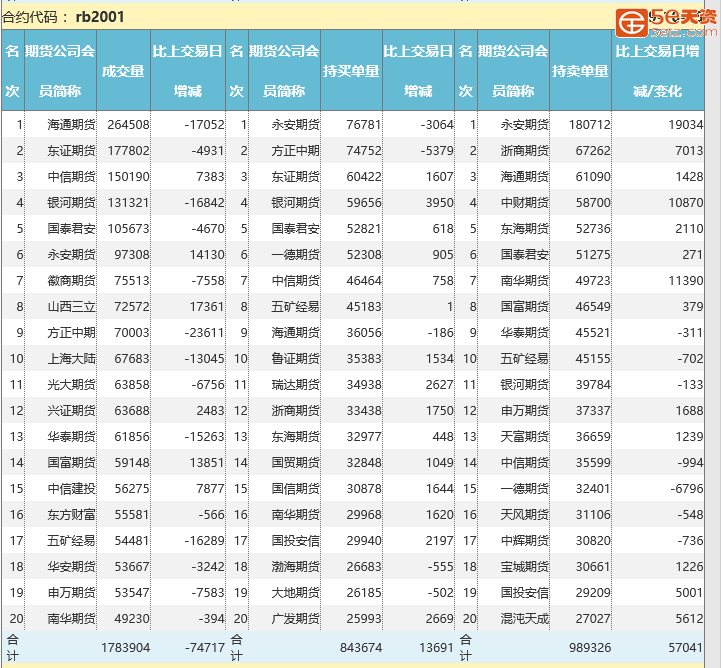Select 国贸期货 long position 32848

point(364,462)
